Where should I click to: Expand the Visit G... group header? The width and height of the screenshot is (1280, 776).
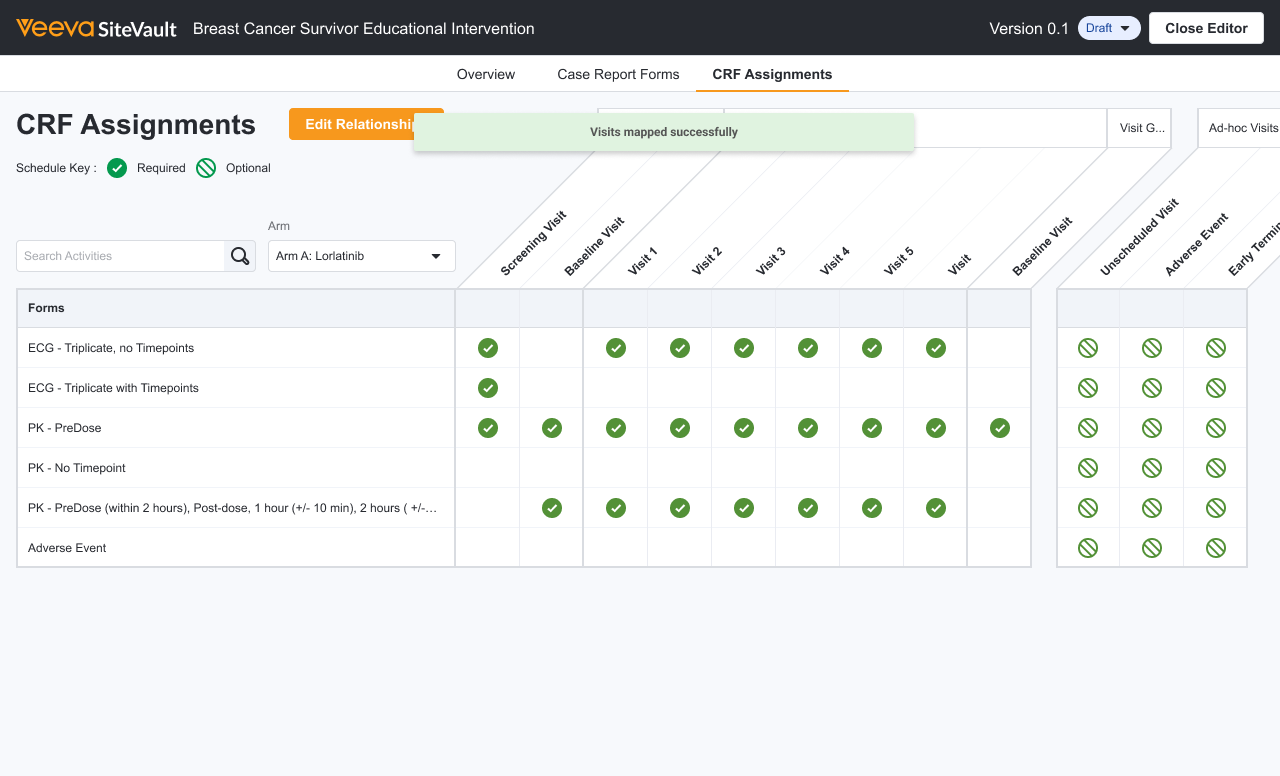pos(1139,128)
